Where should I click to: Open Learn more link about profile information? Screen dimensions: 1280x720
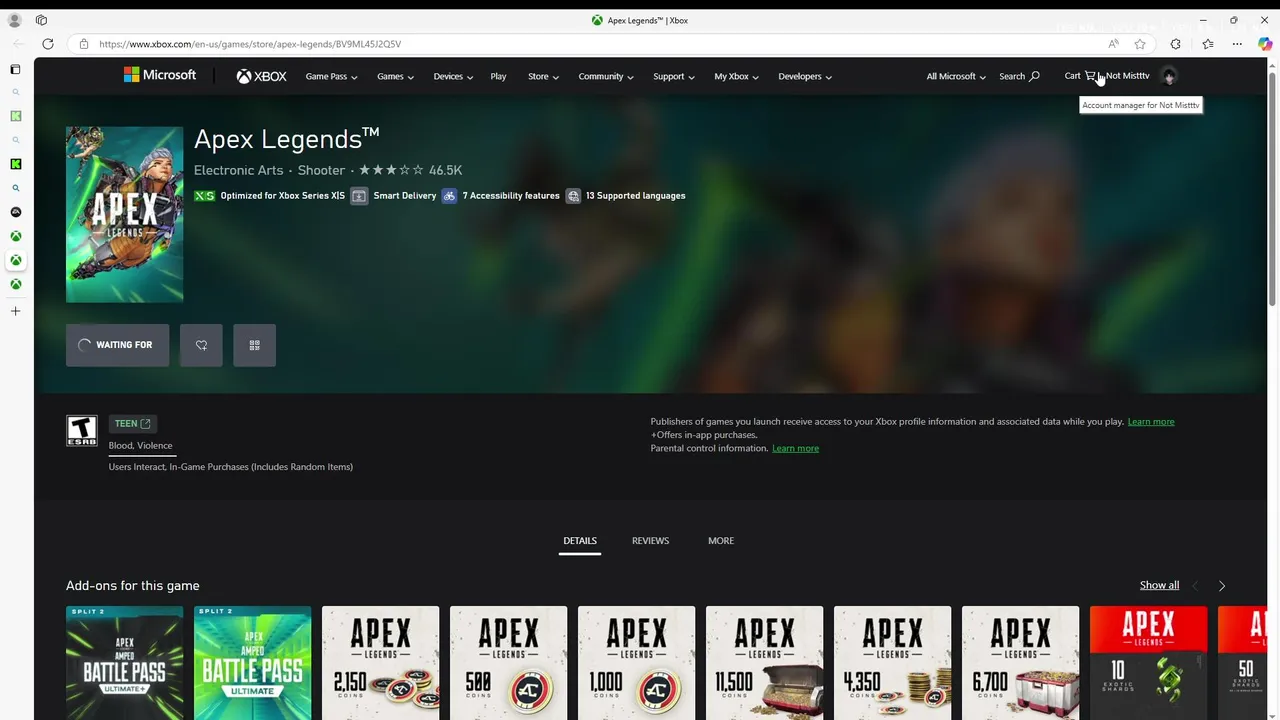[1151, 422]
